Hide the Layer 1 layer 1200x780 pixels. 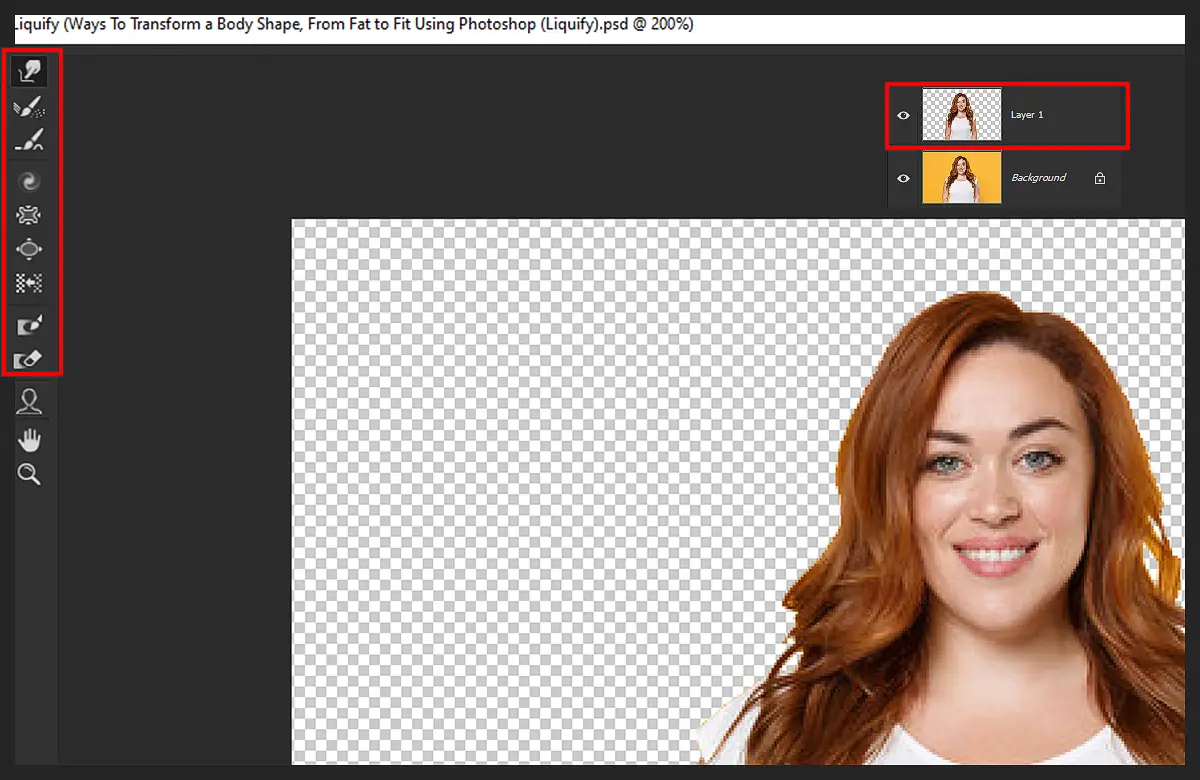903,115
